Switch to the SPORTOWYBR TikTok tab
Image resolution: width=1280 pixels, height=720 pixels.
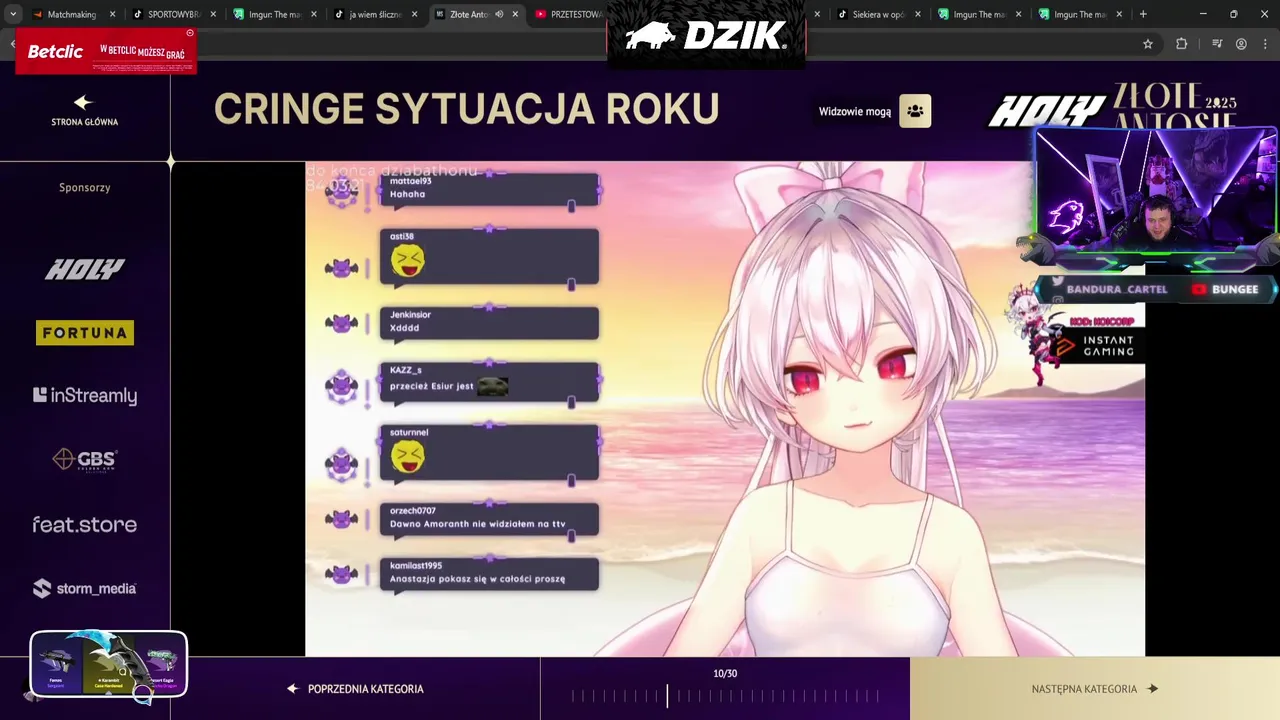(174, 14)
